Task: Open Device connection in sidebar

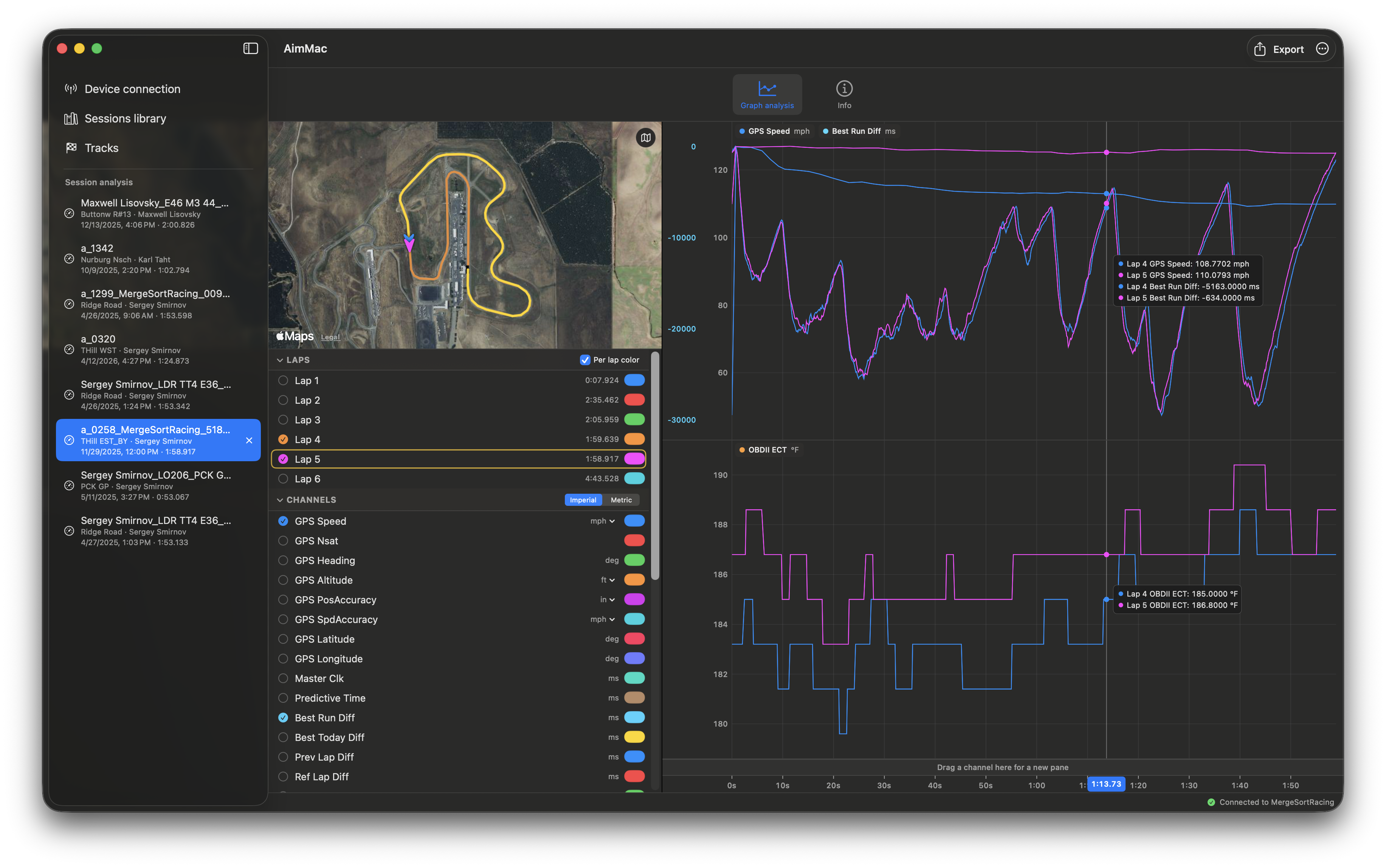Action: [158, 89]
